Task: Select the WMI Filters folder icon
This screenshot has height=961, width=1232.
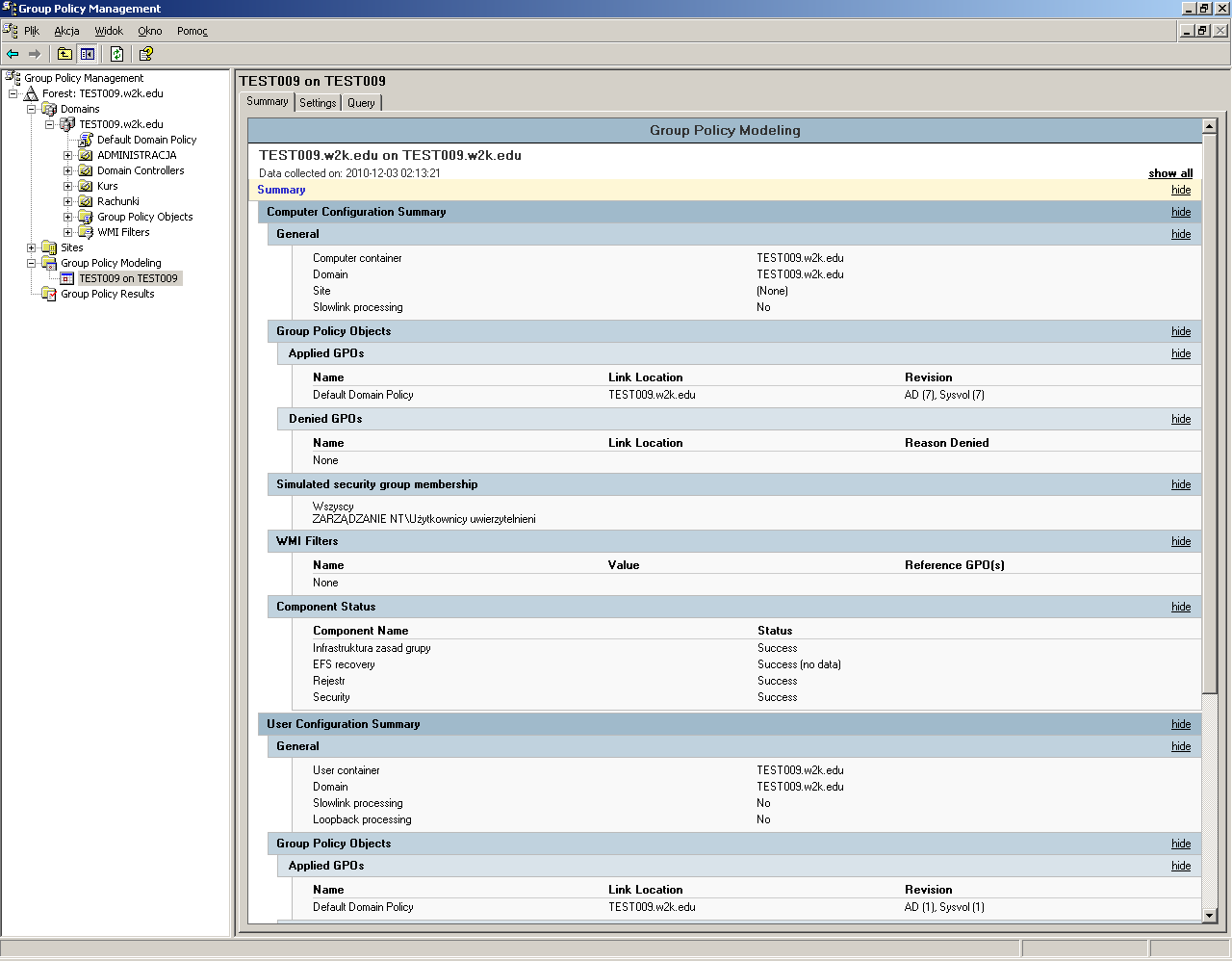Action: pos(86,232)
